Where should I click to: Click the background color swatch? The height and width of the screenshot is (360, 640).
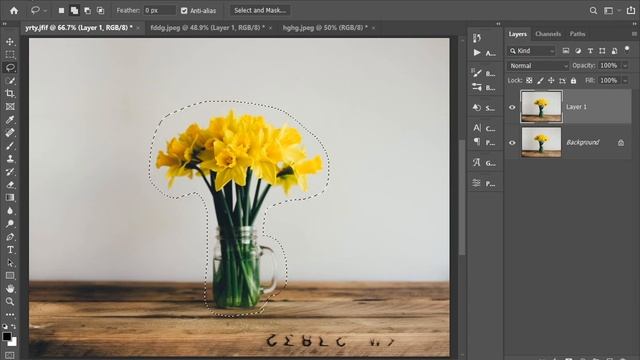pyautogui.click(x=13, y=342)
